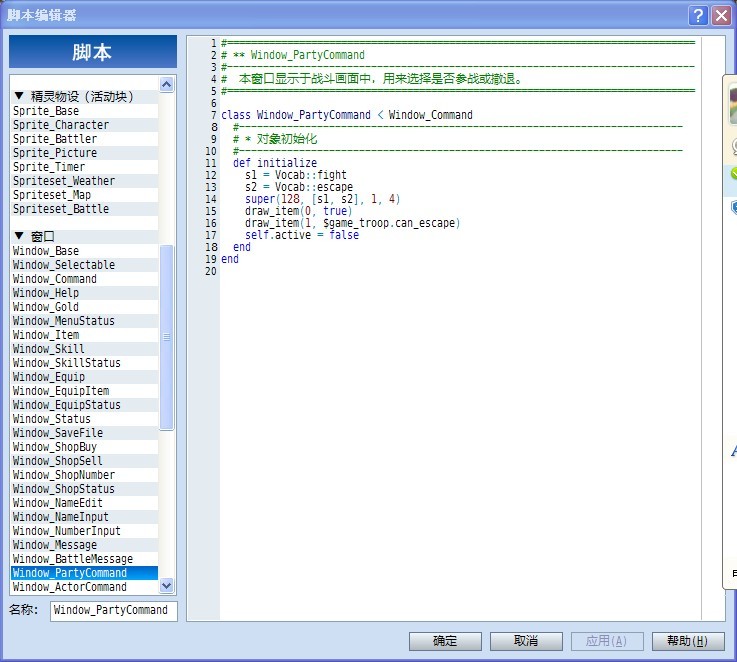Click the class Window_PartyCommand declaration line
This screenshot has height=662, width=737.
coord(347,115)
